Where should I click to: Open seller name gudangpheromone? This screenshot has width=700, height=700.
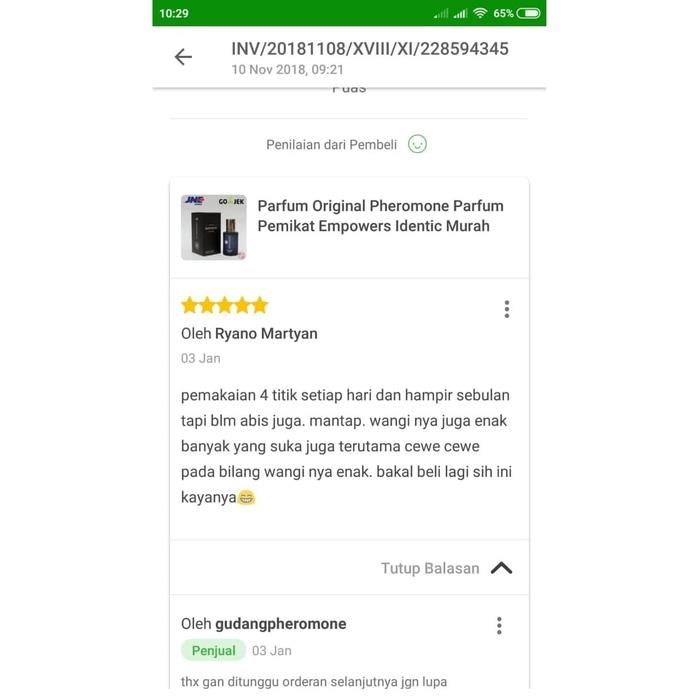[280, 624]
